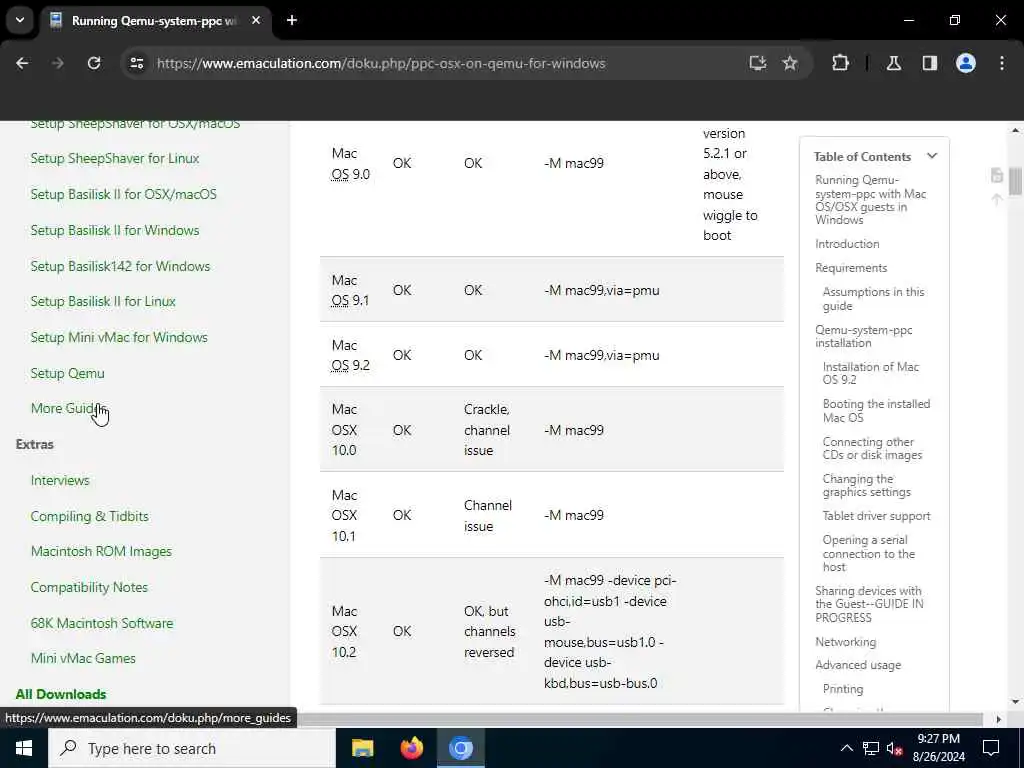Open Setup Basilisk II for OSX/macOS
Viewport: 1024px width, 768px height.
coord(123,195)
